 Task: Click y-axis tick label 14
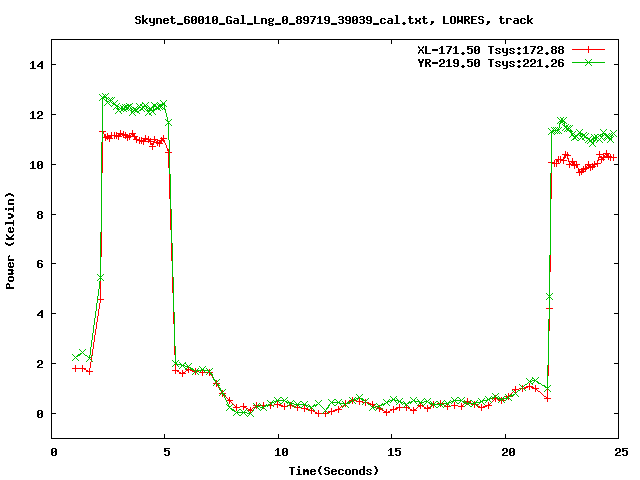[x=36, y=65]
